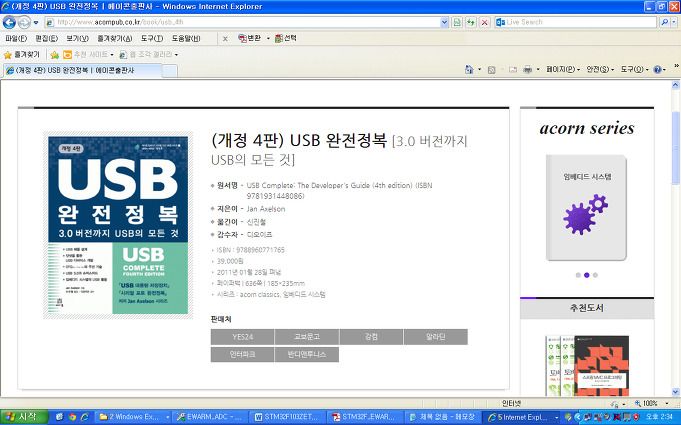Click the empty new tab button
This screenshot has width=681, height=425.
pos(170,71)
